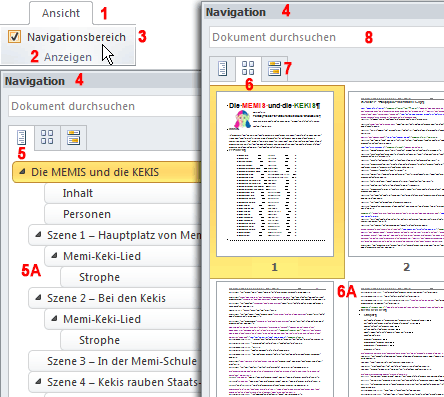Select search results icon in right Navigation pane
Viewport: 444px width, 397px height.
(x=274, y=68)
